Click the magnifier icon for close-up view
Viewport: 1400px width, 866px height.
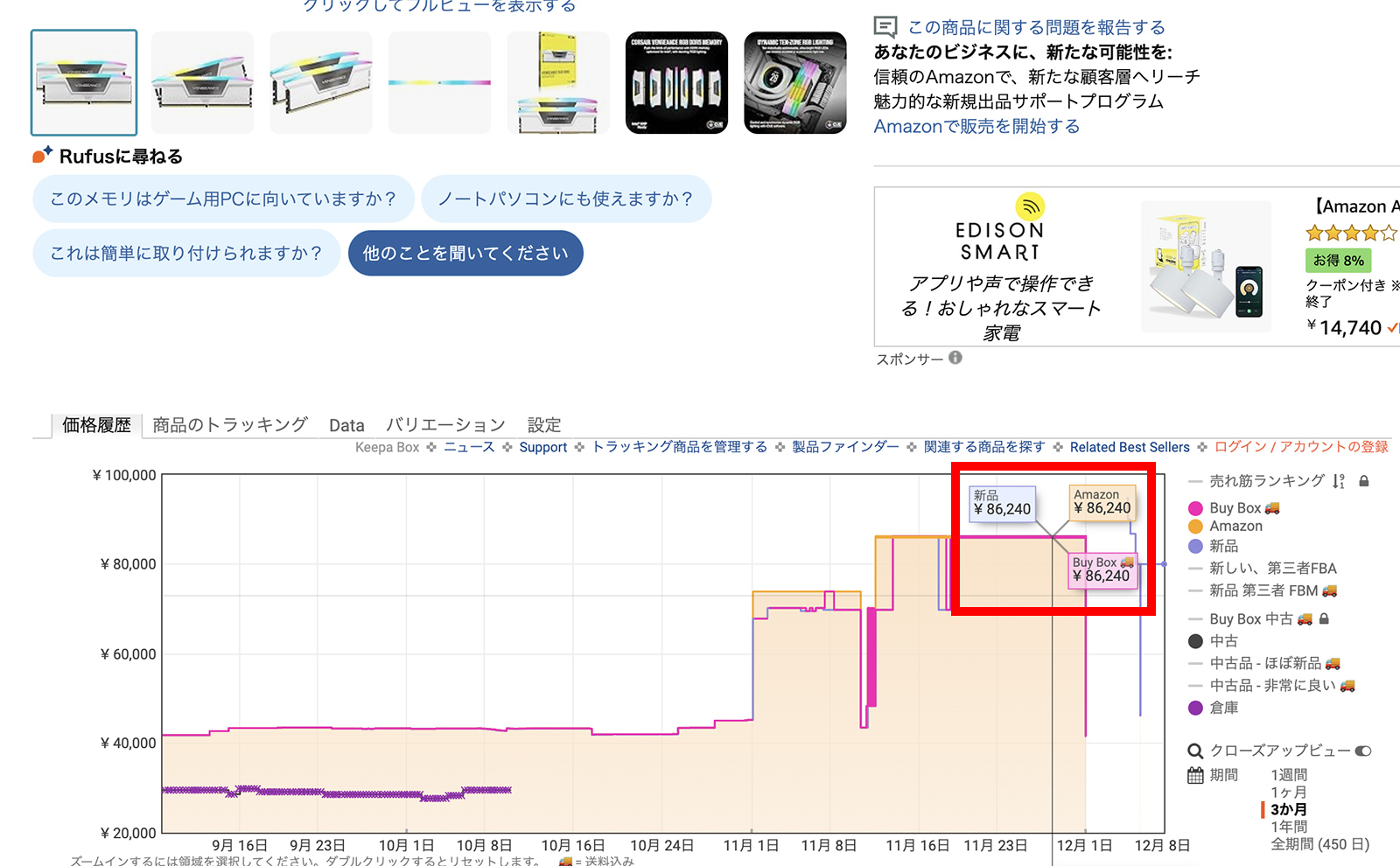[x=1195, y=751]
